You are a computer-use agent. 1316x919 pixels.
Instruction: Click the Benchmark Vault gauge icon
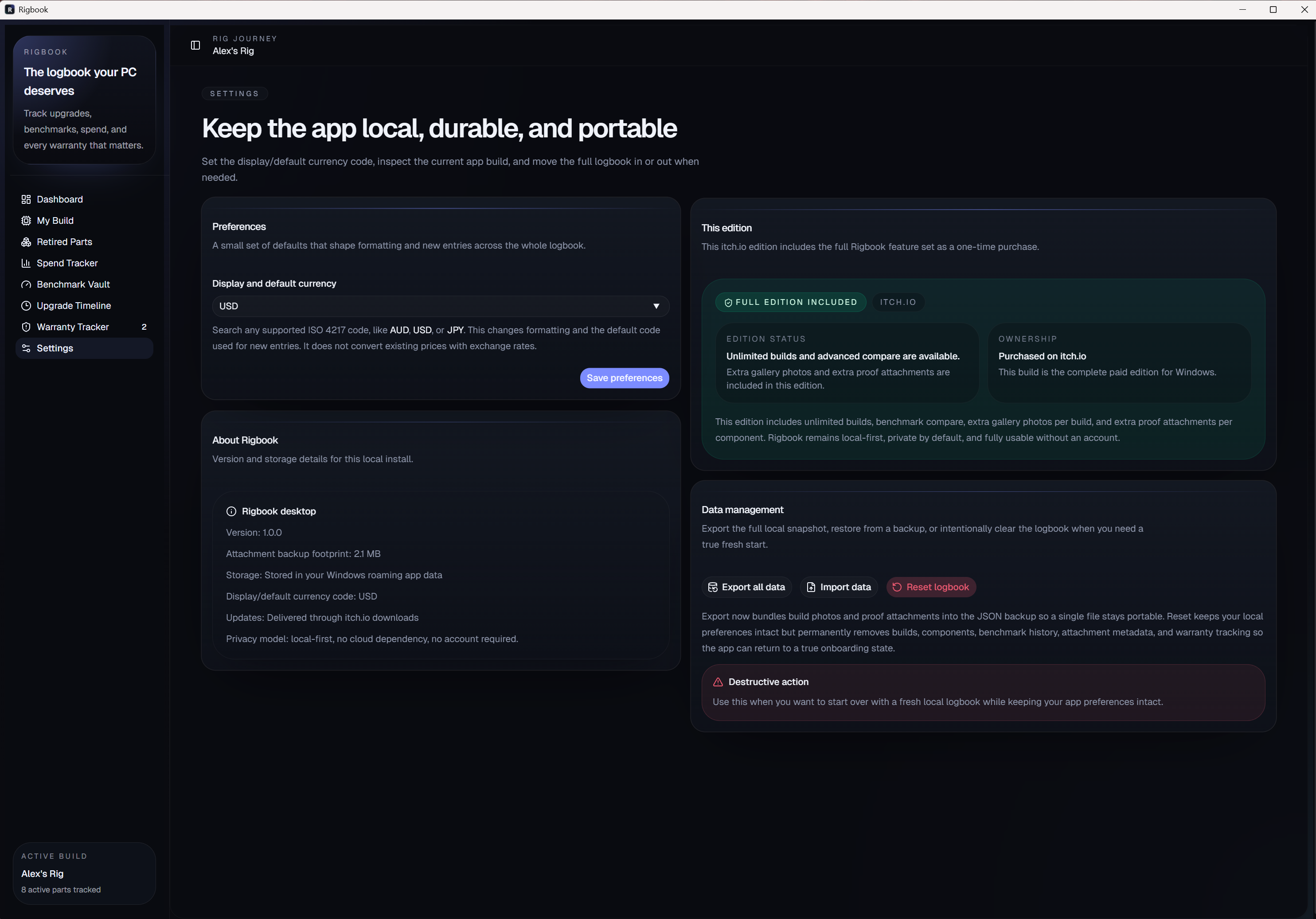coord(26,285)
